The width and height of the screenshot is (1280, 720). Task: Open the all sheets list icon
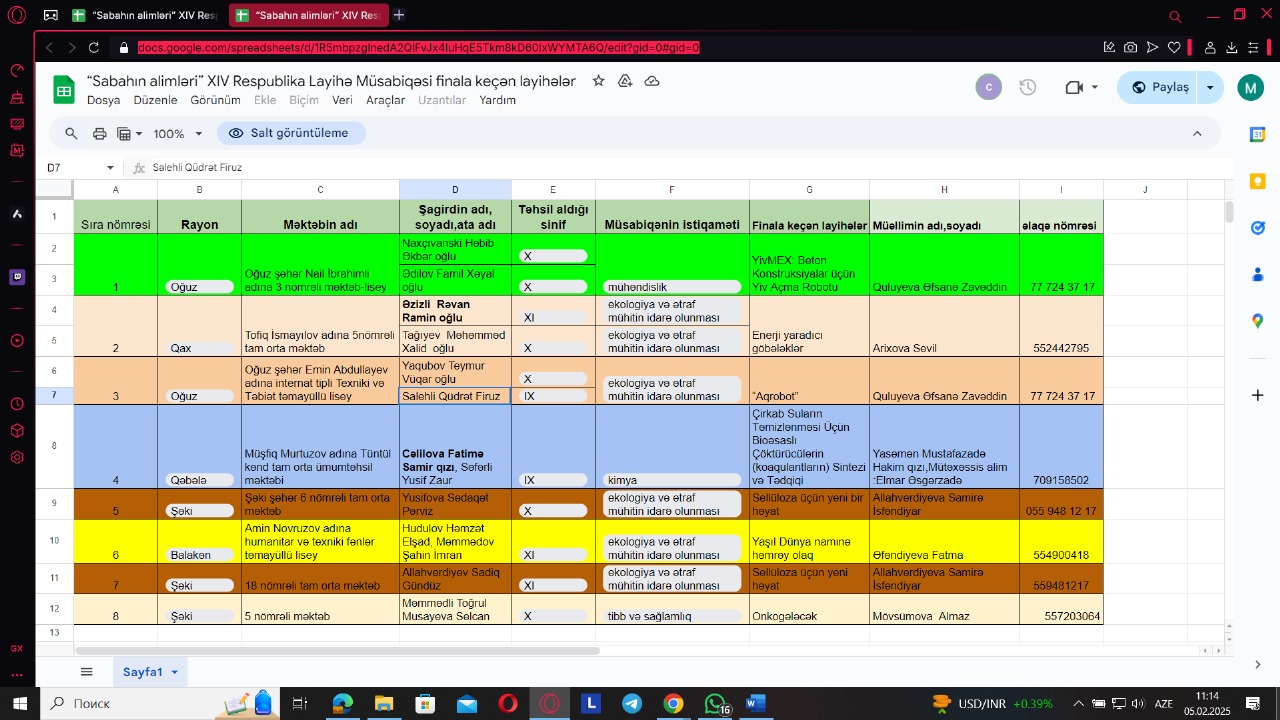coord(87,672)
